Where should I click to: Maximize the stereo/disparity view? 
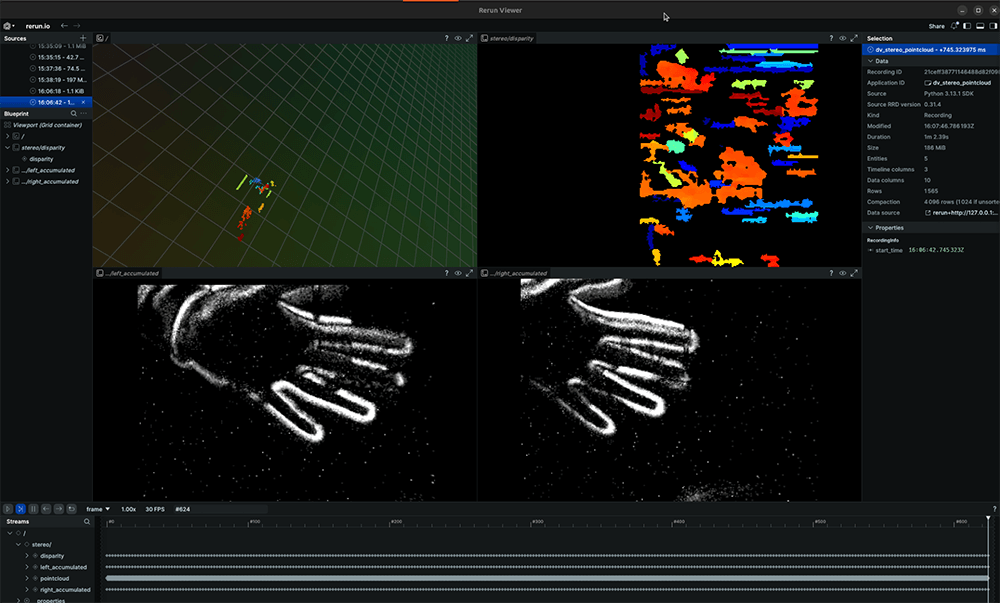[854, 38]
